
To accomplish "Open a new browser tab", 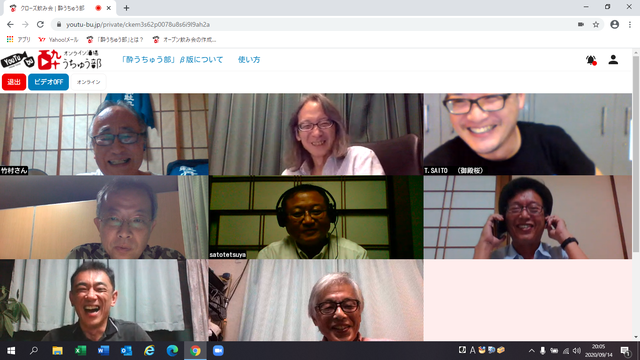I will click(126, 8).
